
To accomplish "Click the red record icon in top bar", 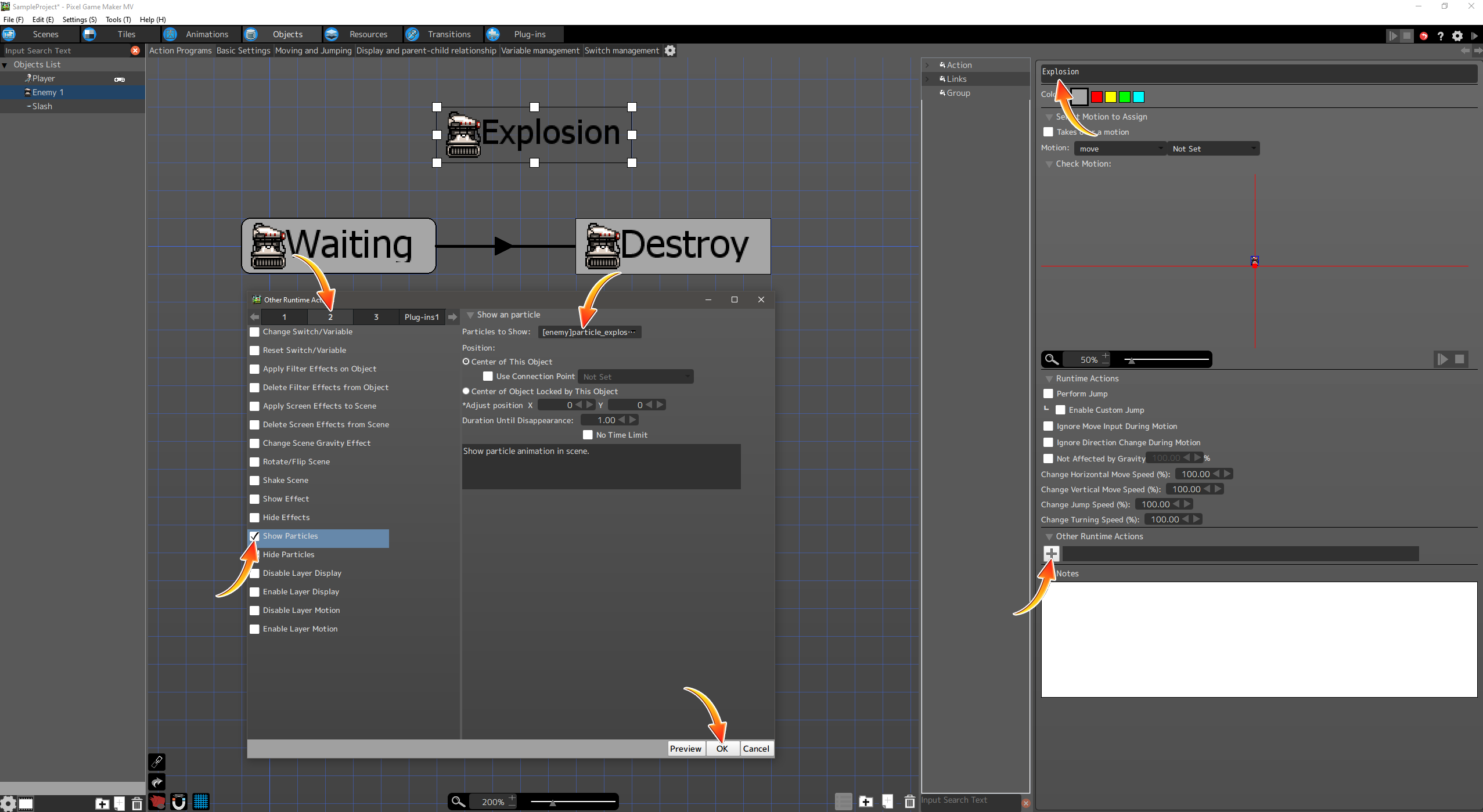I will (1423, 36).
